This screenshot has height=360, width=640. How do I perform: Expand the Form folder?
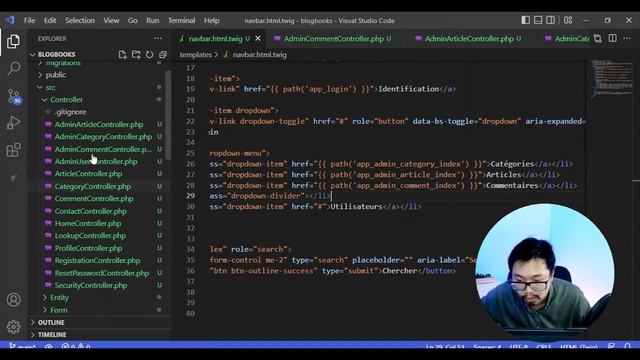pyautogui.click(x=59, y=310)
